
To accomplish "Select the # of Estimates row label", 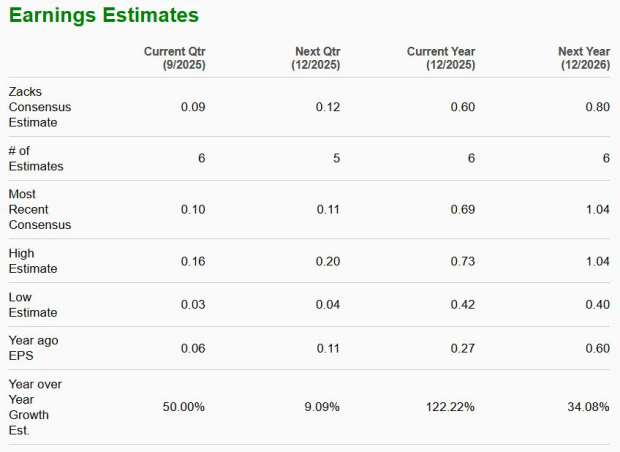I will pos(35,158).
